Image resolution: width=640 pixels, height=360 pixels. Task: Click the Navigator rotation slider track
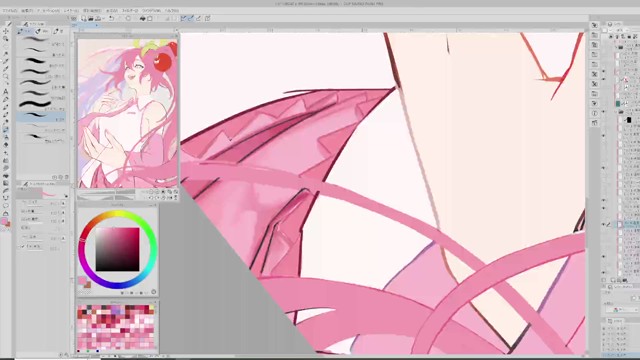click(106, 198)
